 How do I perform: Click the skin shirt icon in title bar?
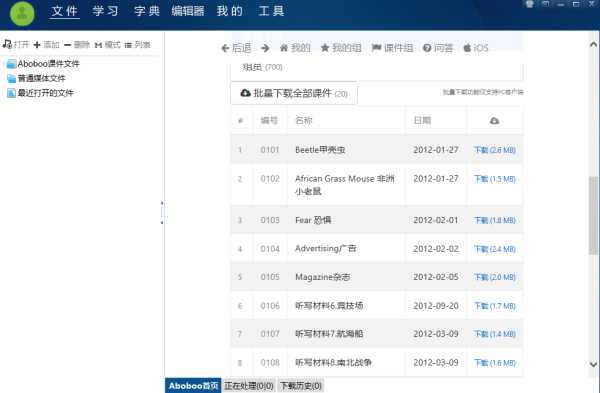[530, 4]
